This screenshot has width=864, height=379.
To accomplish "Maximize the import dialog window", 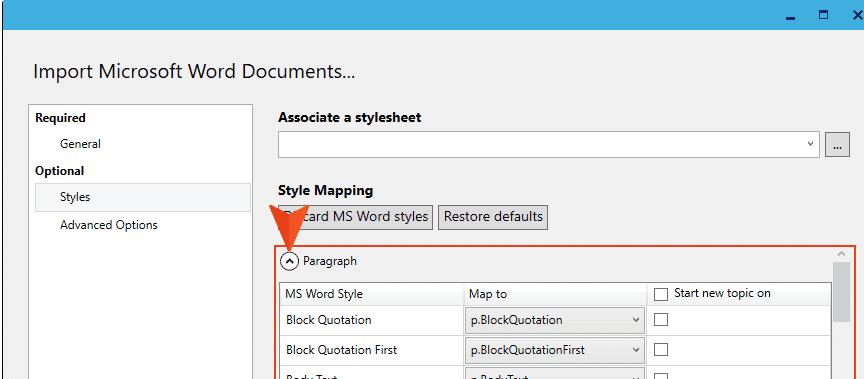I will click(823, 15).
